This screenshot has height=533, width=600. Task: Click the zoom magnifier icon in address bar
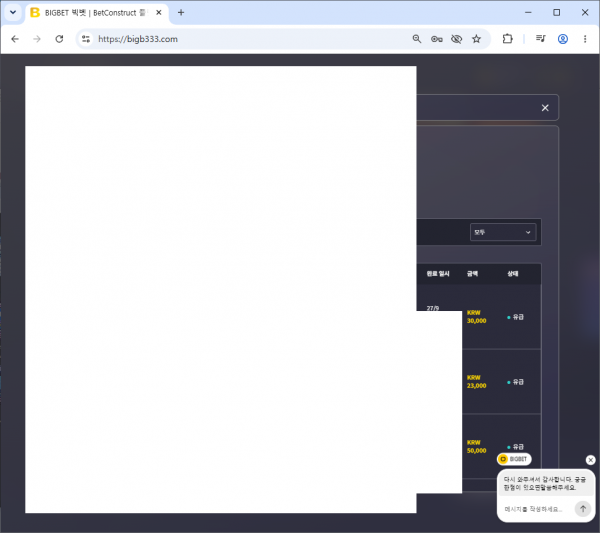pos(417,39)
